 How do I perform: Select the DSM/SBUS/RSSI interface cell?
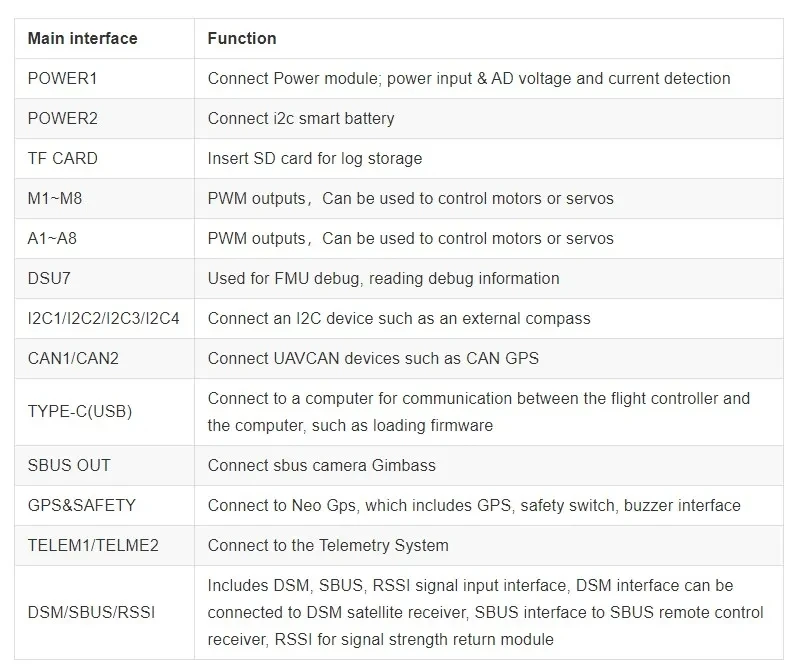pos(91,612)
